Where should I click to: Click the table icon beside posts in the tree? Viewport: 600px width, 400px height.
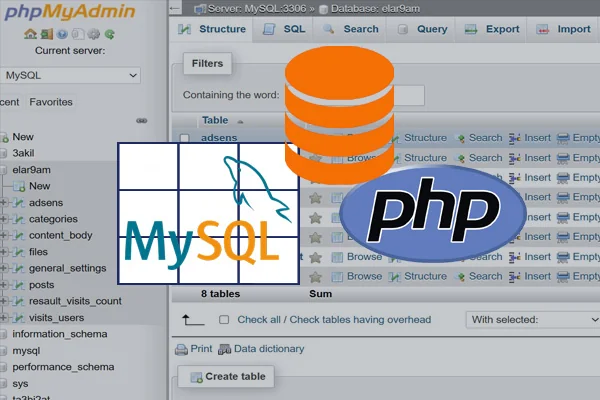pyautogui.click(x=18, y=285)
